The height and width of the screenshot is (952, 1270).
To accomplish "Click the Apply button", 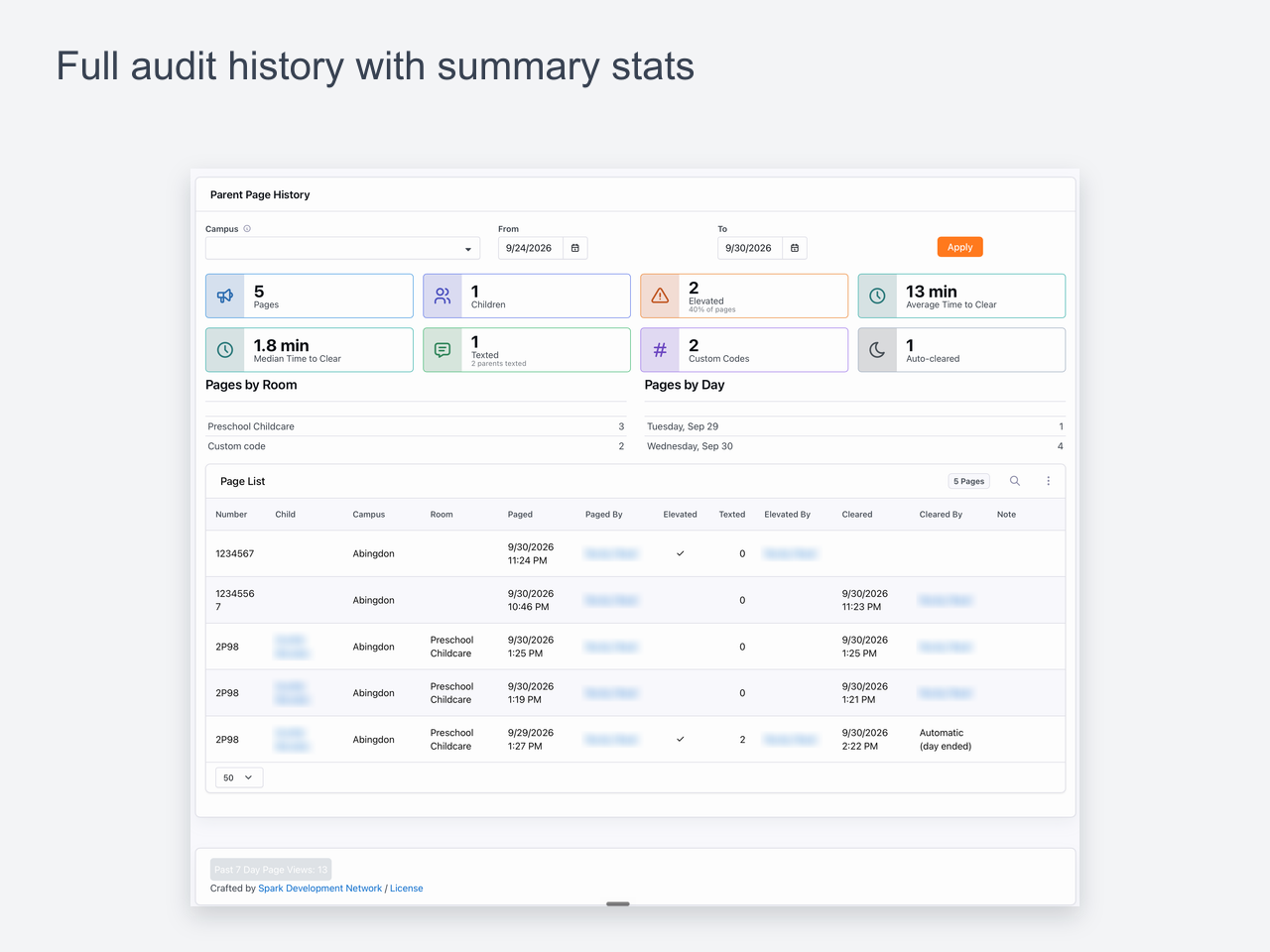I will (x=959, y=247).
